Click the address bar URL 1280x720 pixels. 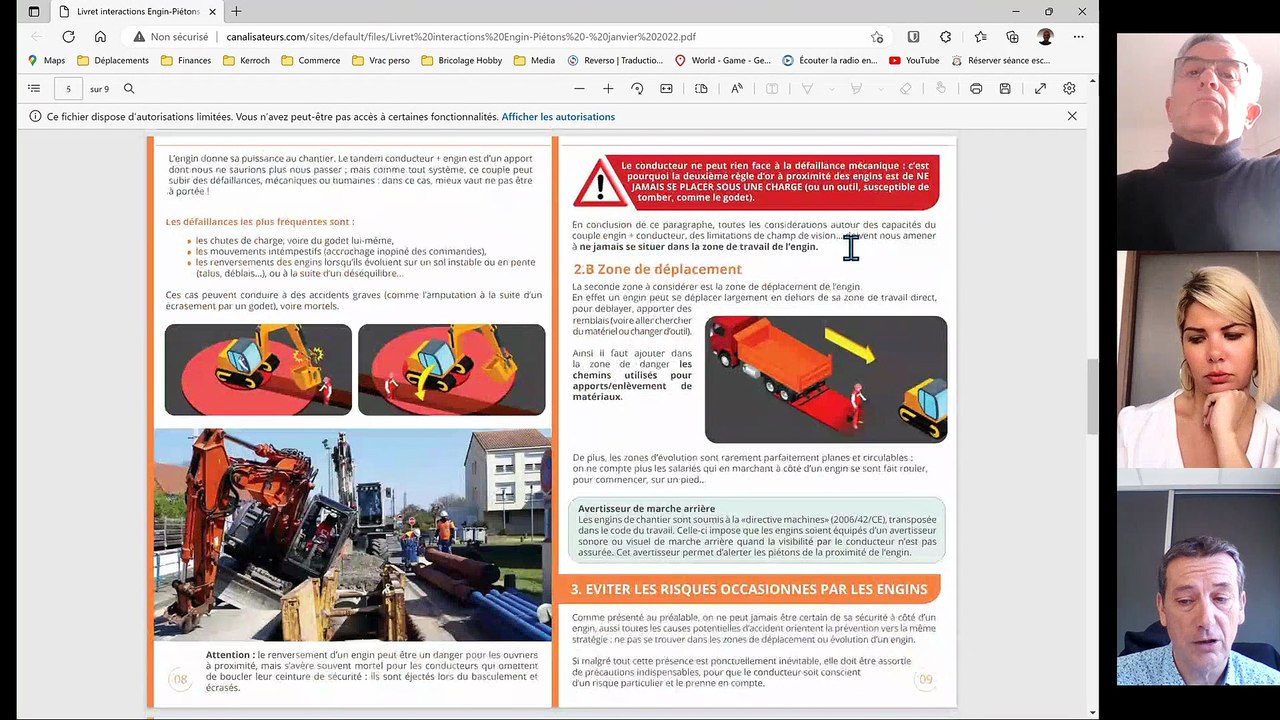[461, 37]
